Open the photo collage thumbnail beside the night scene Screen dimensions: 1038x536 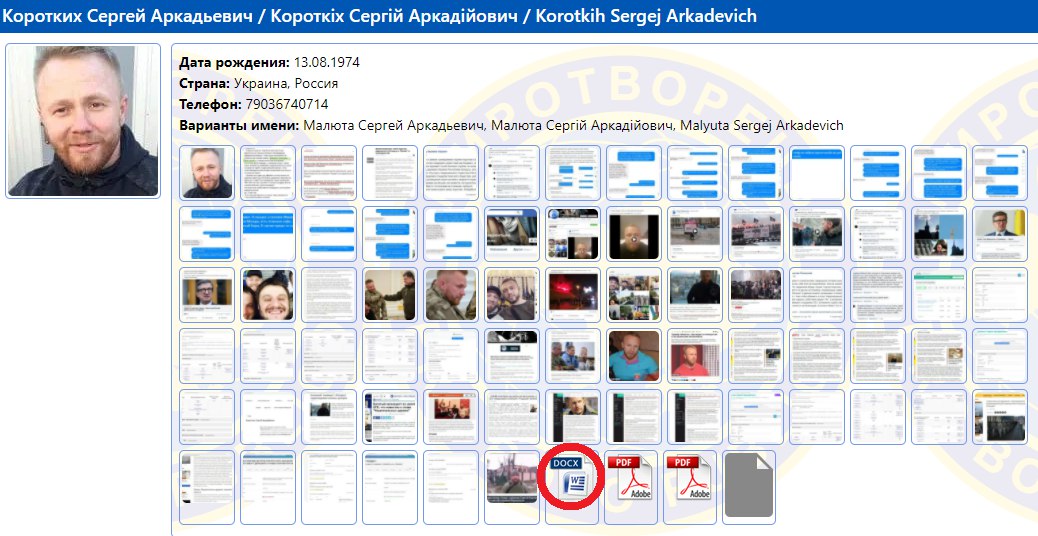click(x=634, y=295)
